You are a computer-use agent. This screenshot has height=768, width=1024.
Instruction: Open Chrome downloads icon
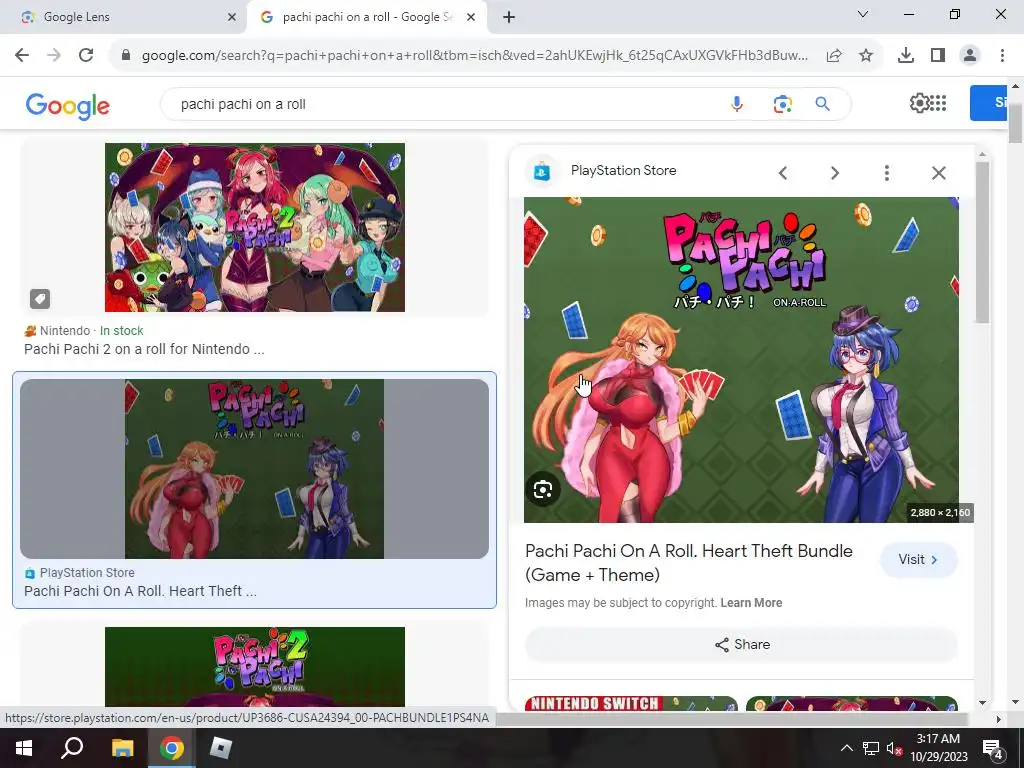point(906,56)
